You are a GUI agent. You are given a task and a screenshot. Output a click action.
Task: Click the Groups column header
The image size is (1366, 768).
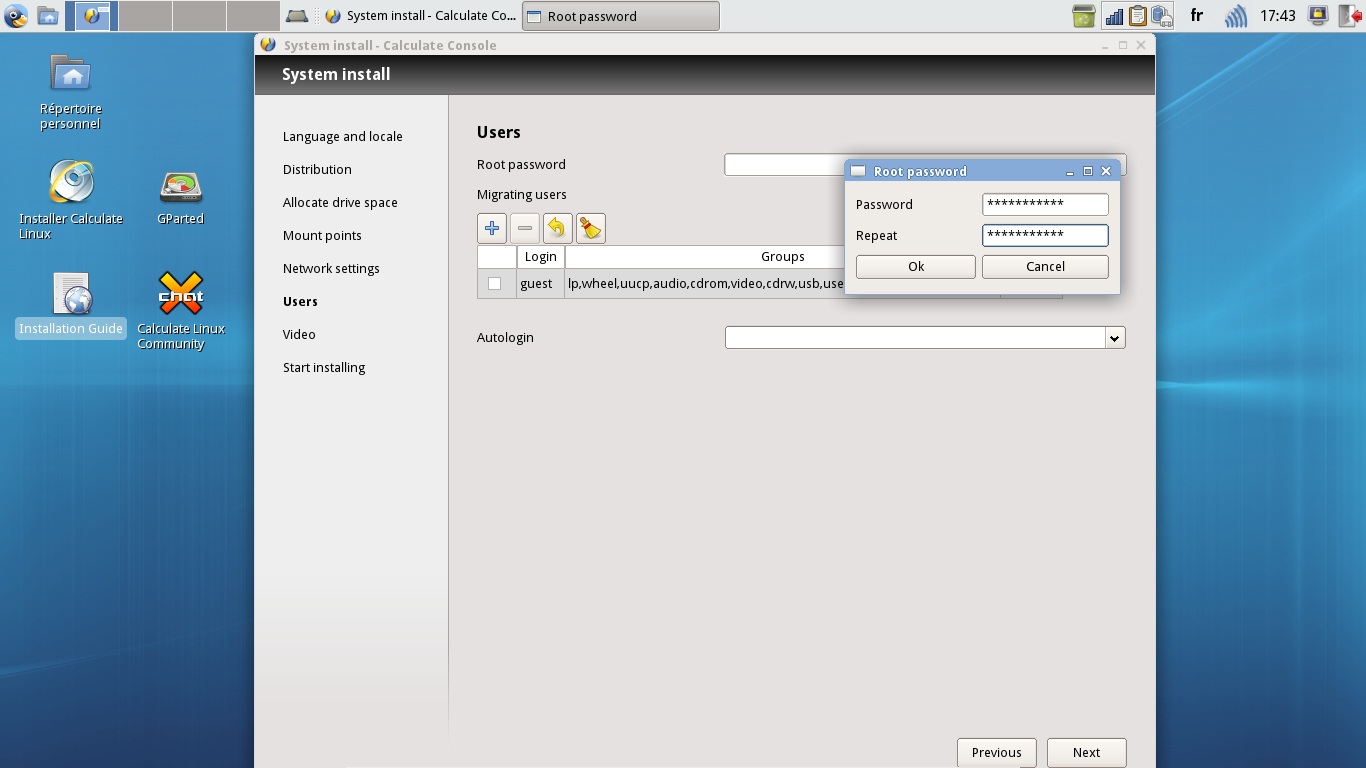[782, 257]
